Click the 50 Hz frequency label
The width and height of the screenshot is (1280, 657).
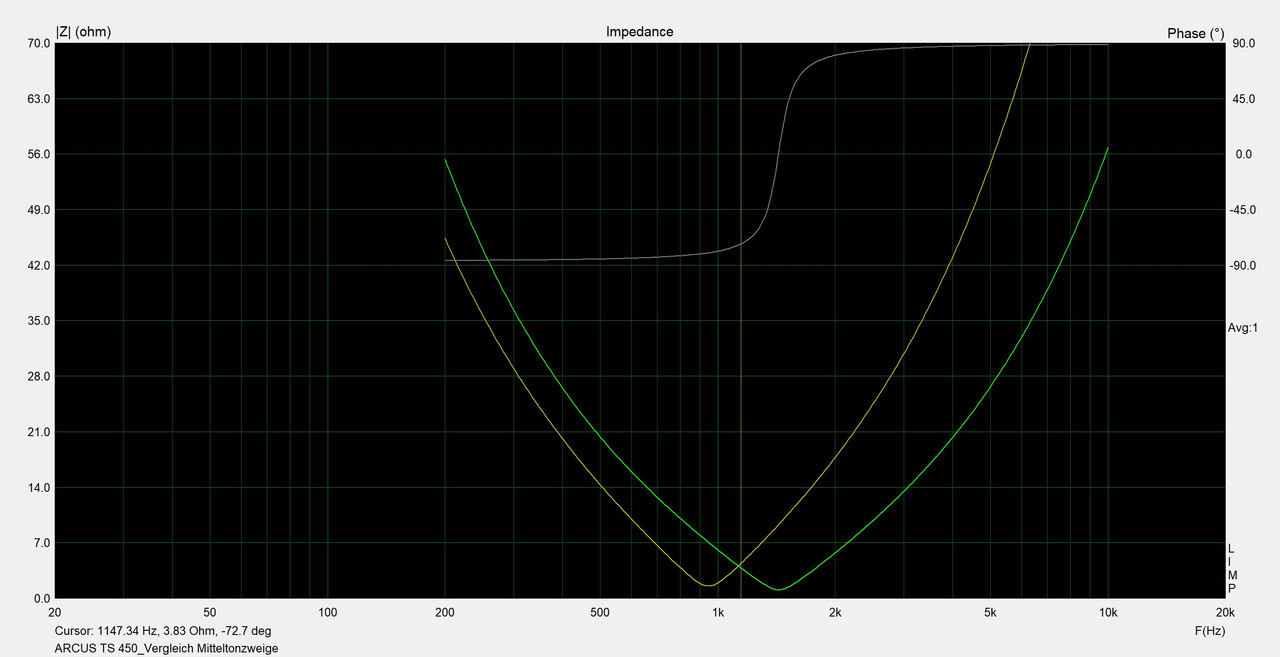[210, 613]
